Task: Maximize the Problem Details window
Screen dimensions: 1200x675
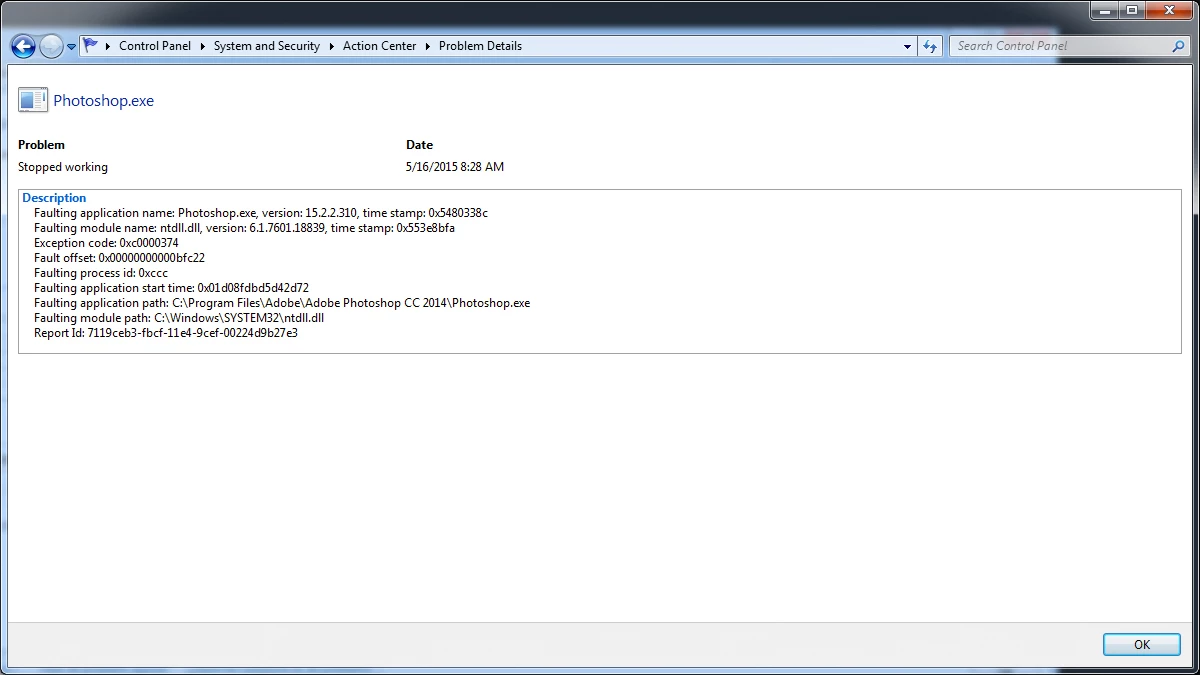Action: tap(1131, 10)
